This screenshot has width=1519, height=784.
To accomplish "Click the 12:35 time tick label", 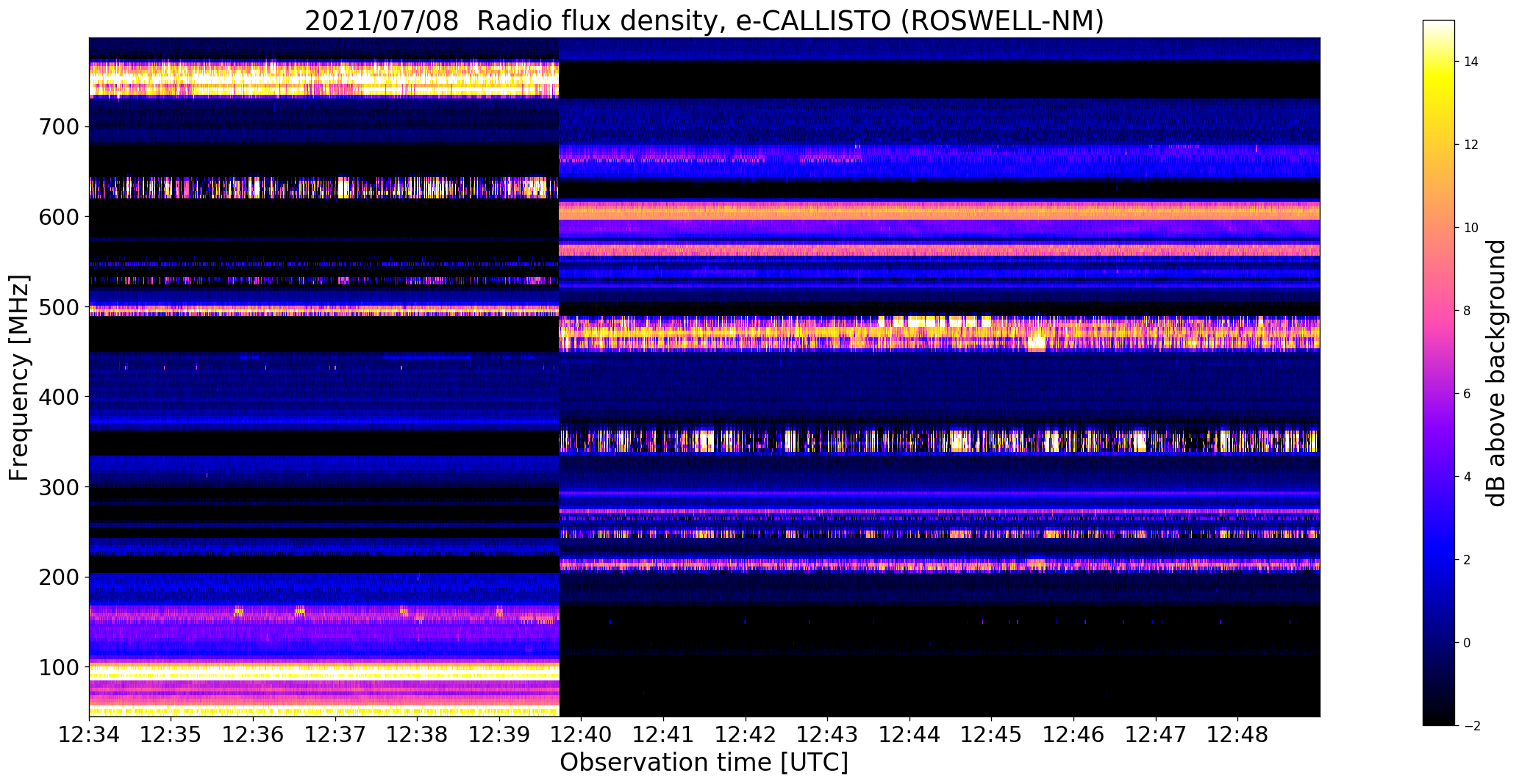I will click(x=171, y=734).
